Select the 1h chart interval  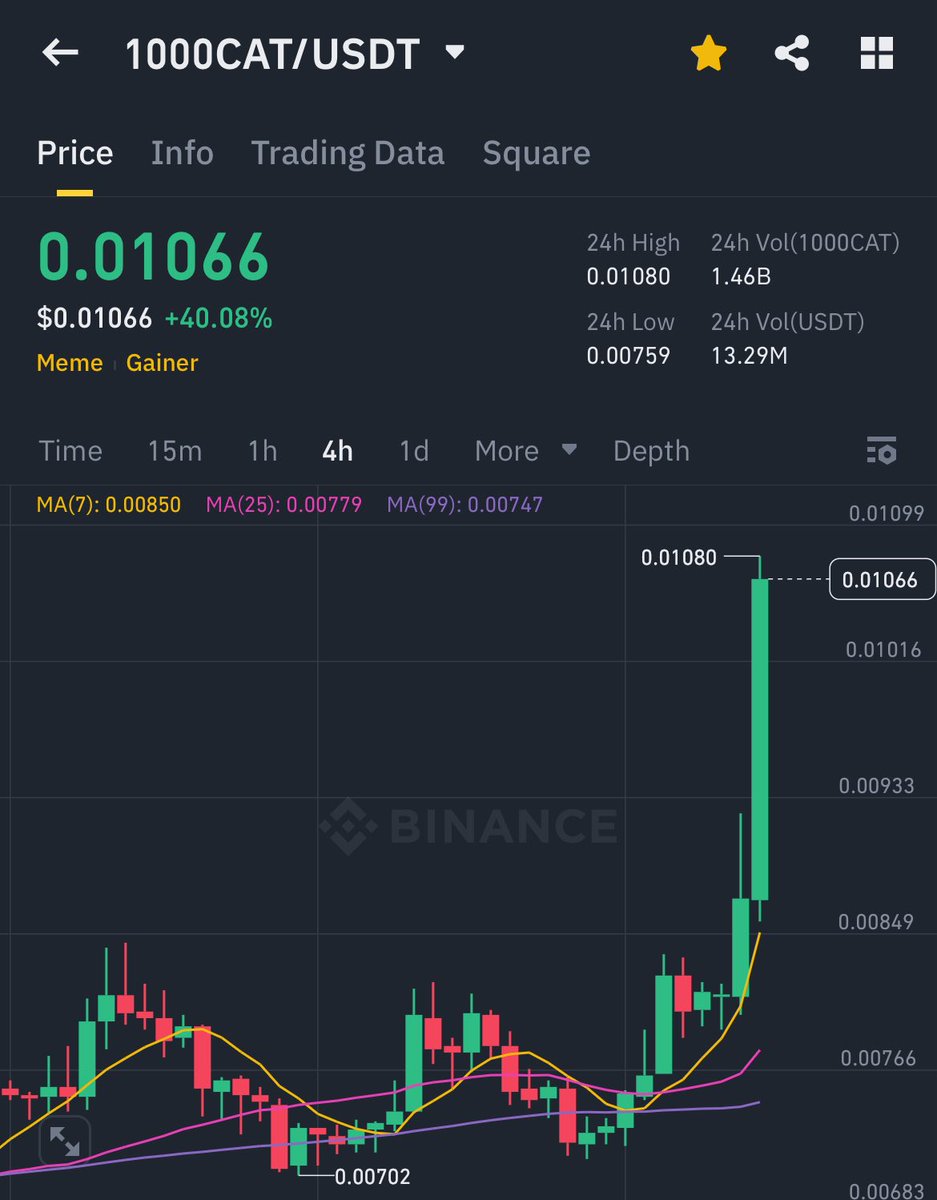pyautogui.click(x=263, y=451)
